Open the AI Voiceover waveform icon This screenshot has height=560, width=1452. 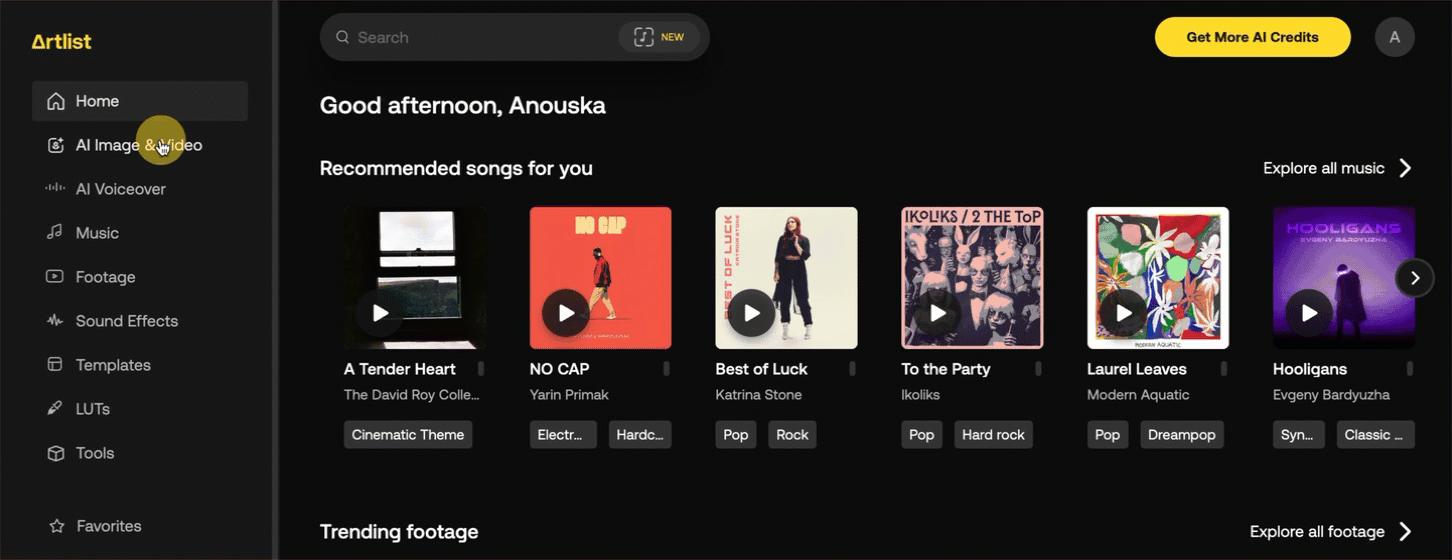[55, 189]
